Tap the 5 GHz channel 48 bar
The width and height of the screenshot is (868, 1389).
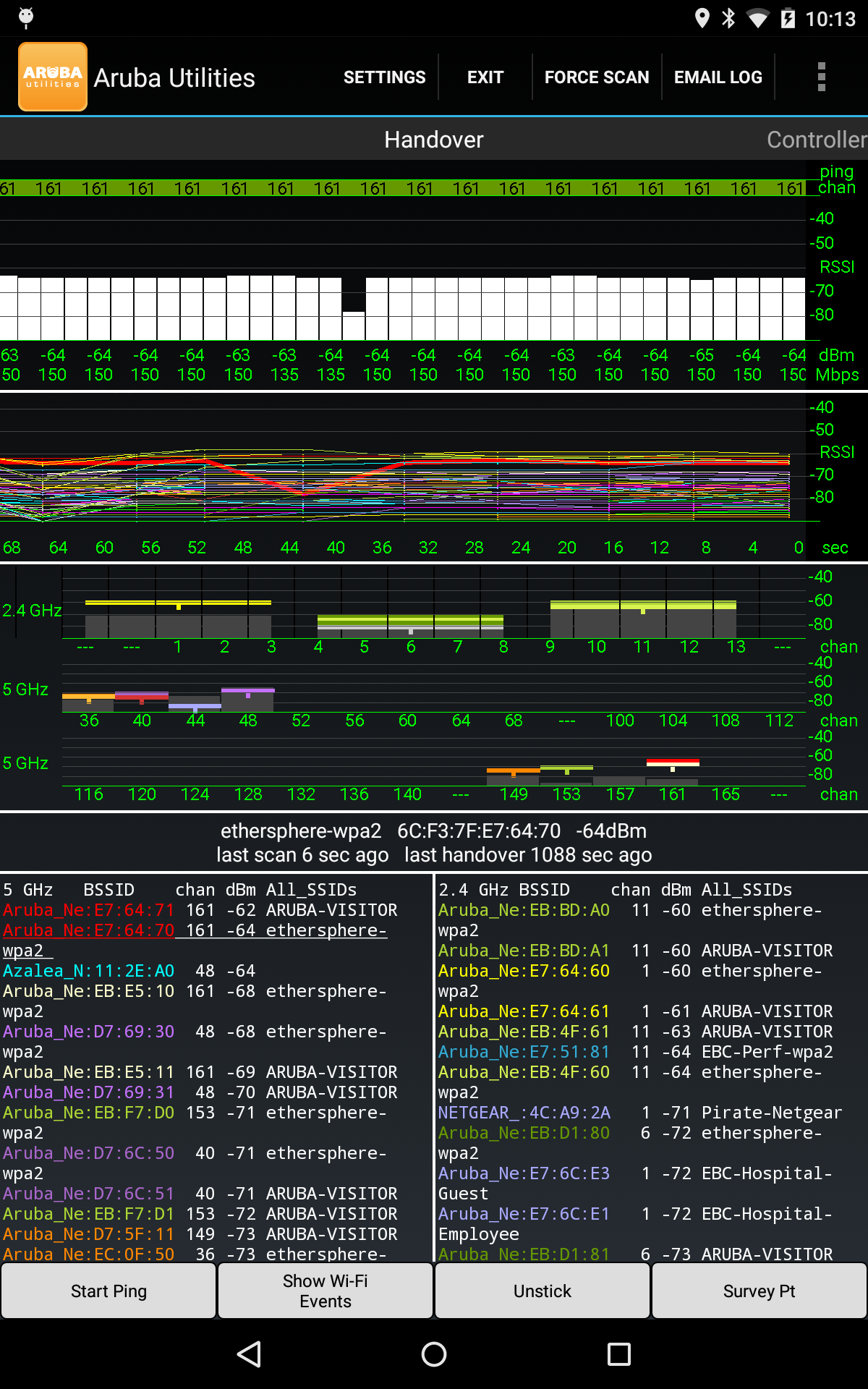click(x=248, y=699)
